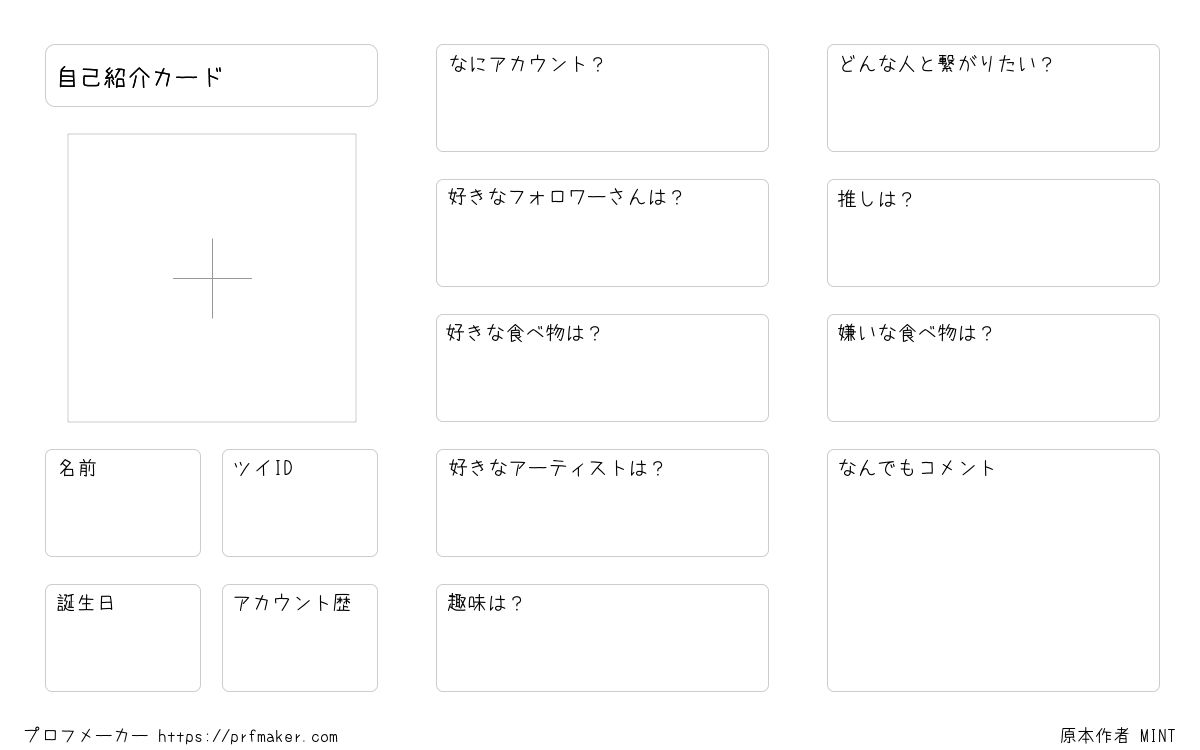Click the ツイID field
Viewport: 1200px width, 750px height.
pos(300,503)
